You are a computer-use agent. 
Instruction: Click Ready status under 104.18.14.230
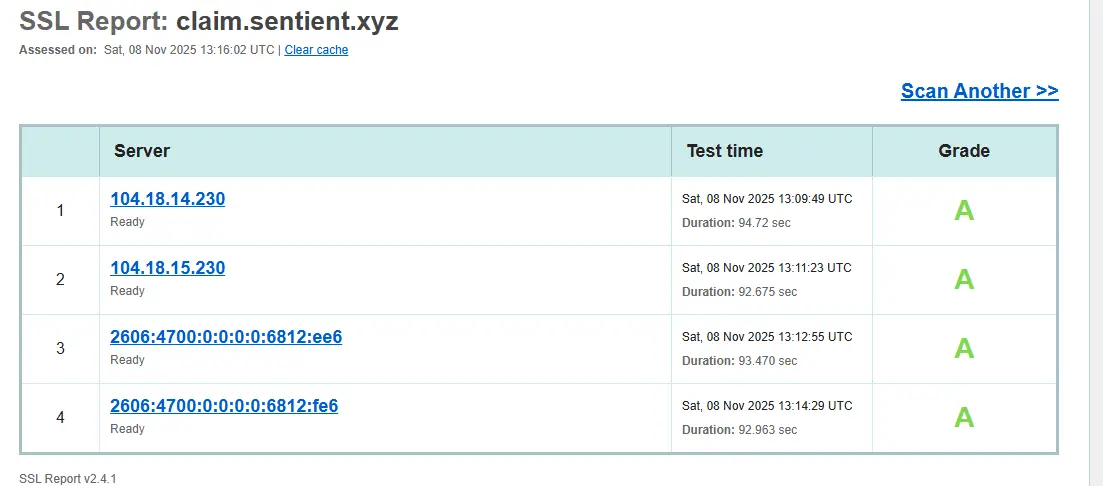(x=127, y=222)
